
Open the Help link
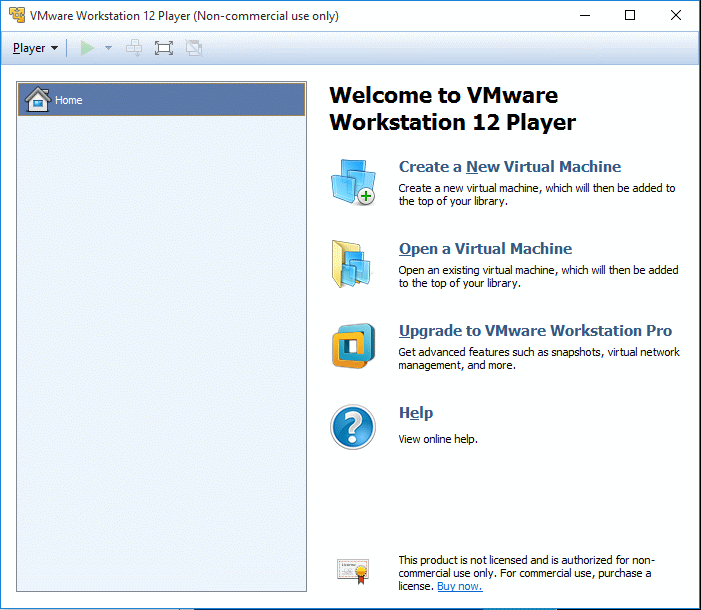(415, 413)
